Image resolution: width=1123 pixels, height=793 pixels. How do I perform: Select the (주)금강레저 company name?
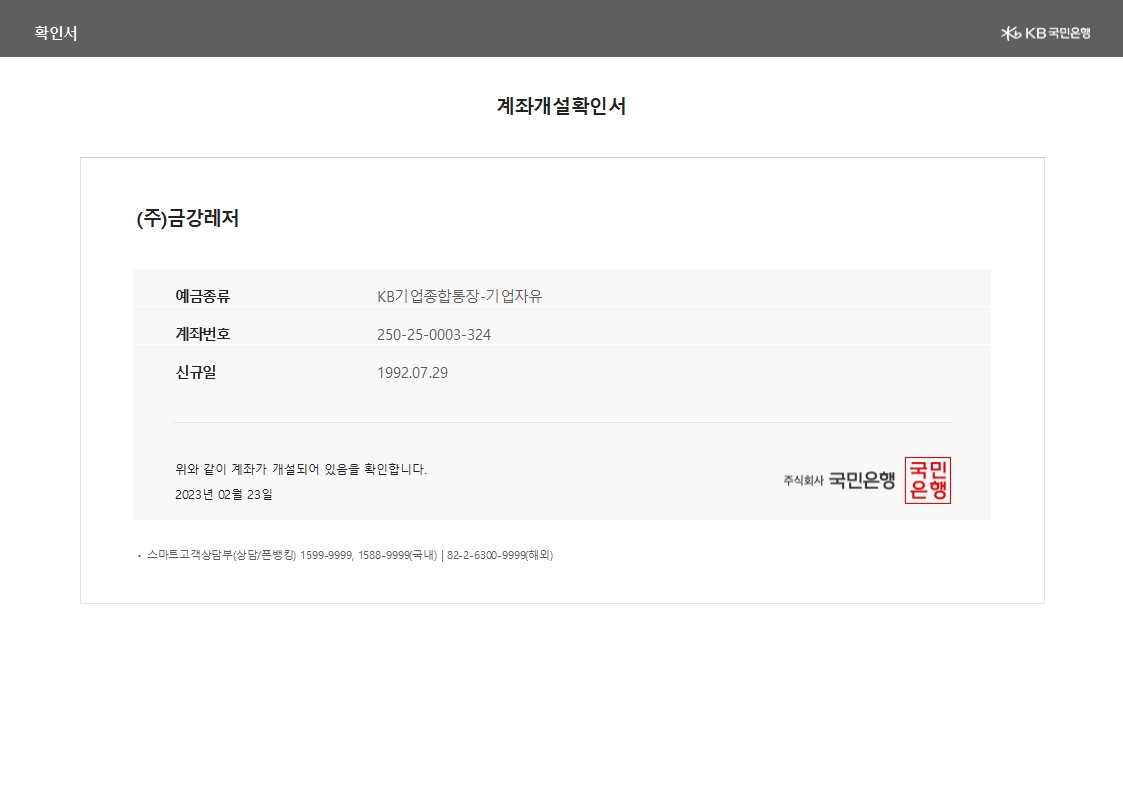point(187,219)
